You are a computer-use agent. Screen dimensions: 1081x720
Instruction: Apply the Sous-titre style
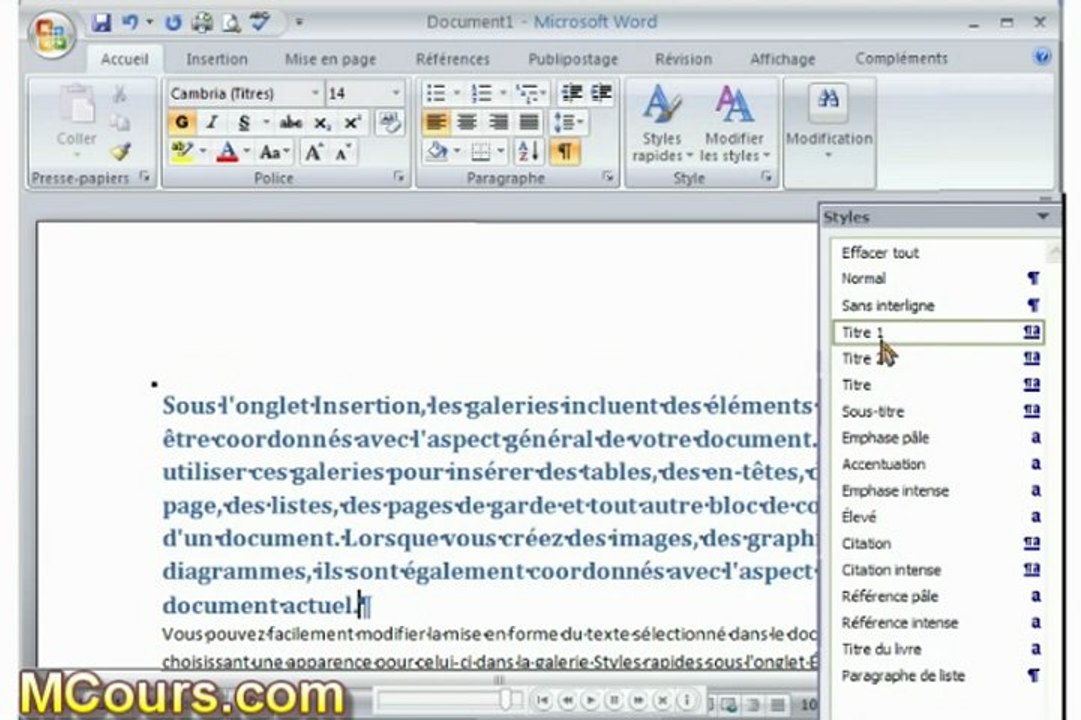(938, 412)
